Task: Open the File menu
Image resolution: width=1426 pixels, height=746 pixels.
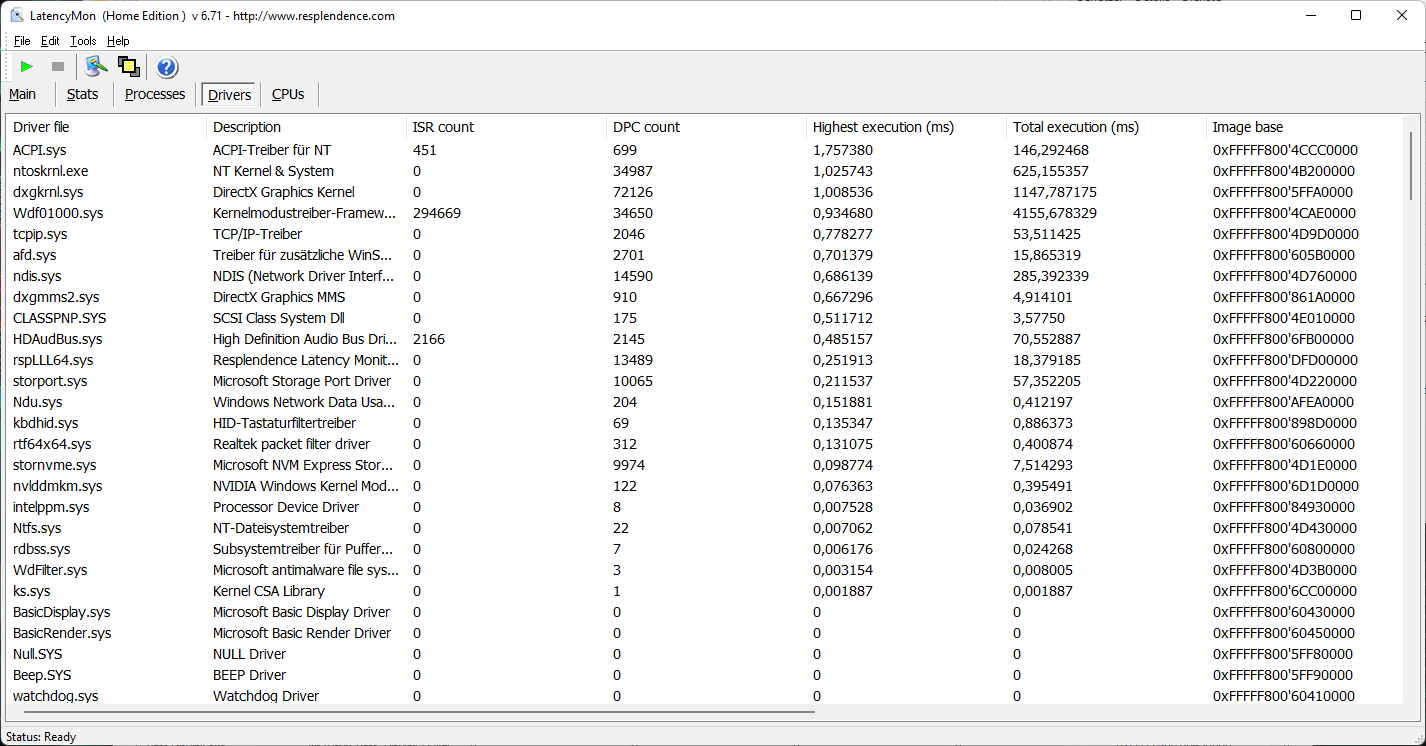Action: coord(22,41)
